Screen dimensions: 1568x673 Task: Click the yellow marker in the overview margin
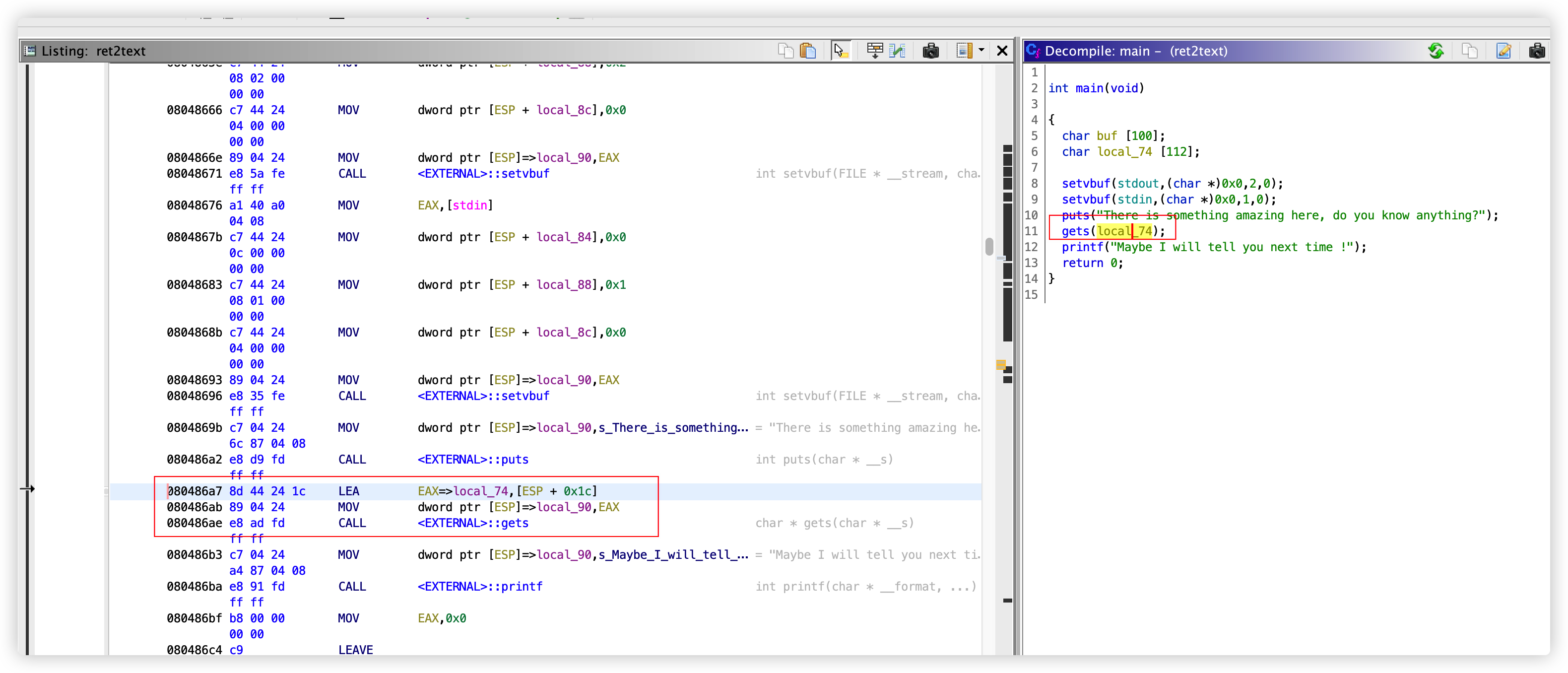(x=1001, y=365)
